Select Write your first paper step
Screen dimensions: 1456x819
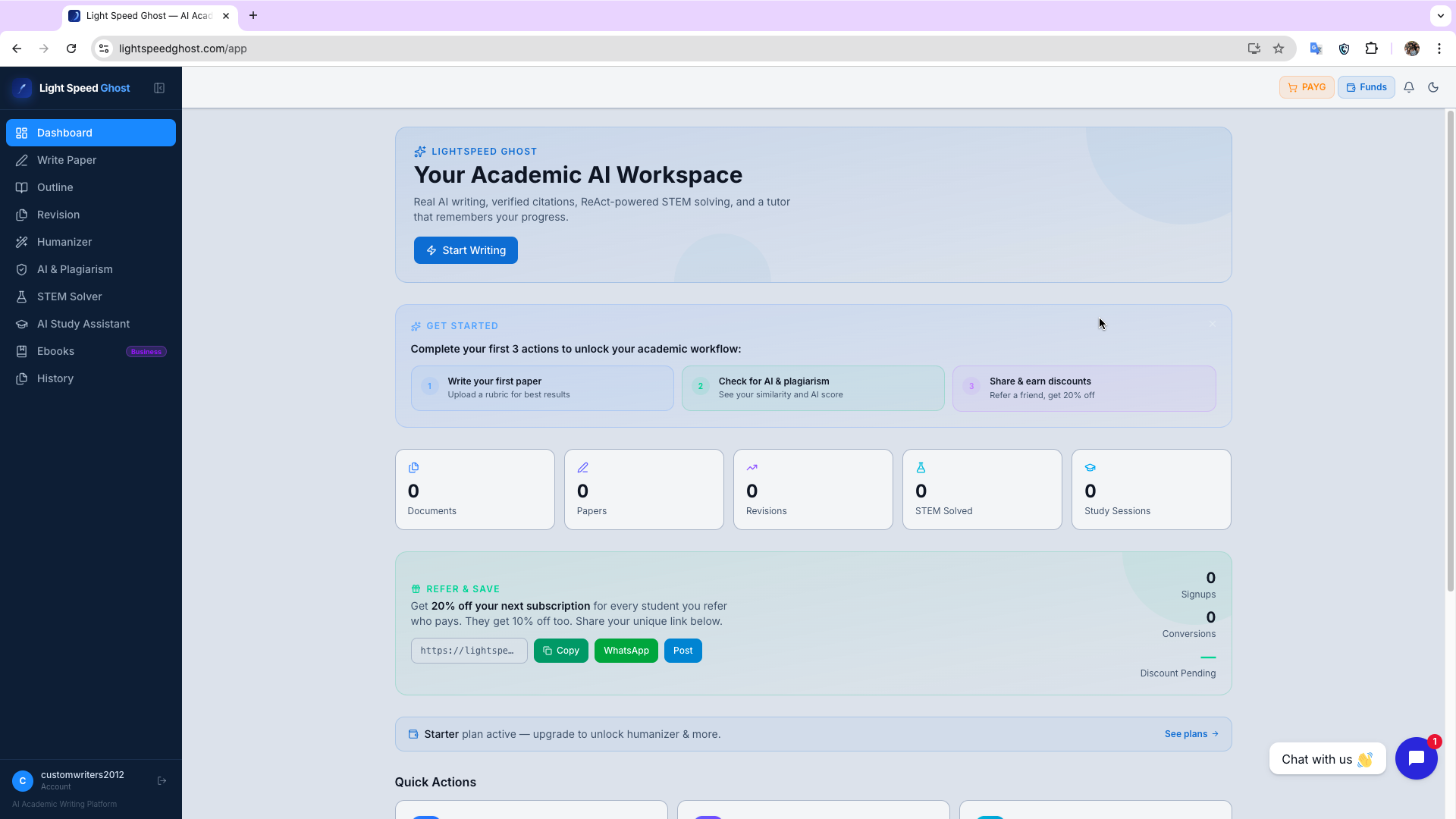pos(542,388)
